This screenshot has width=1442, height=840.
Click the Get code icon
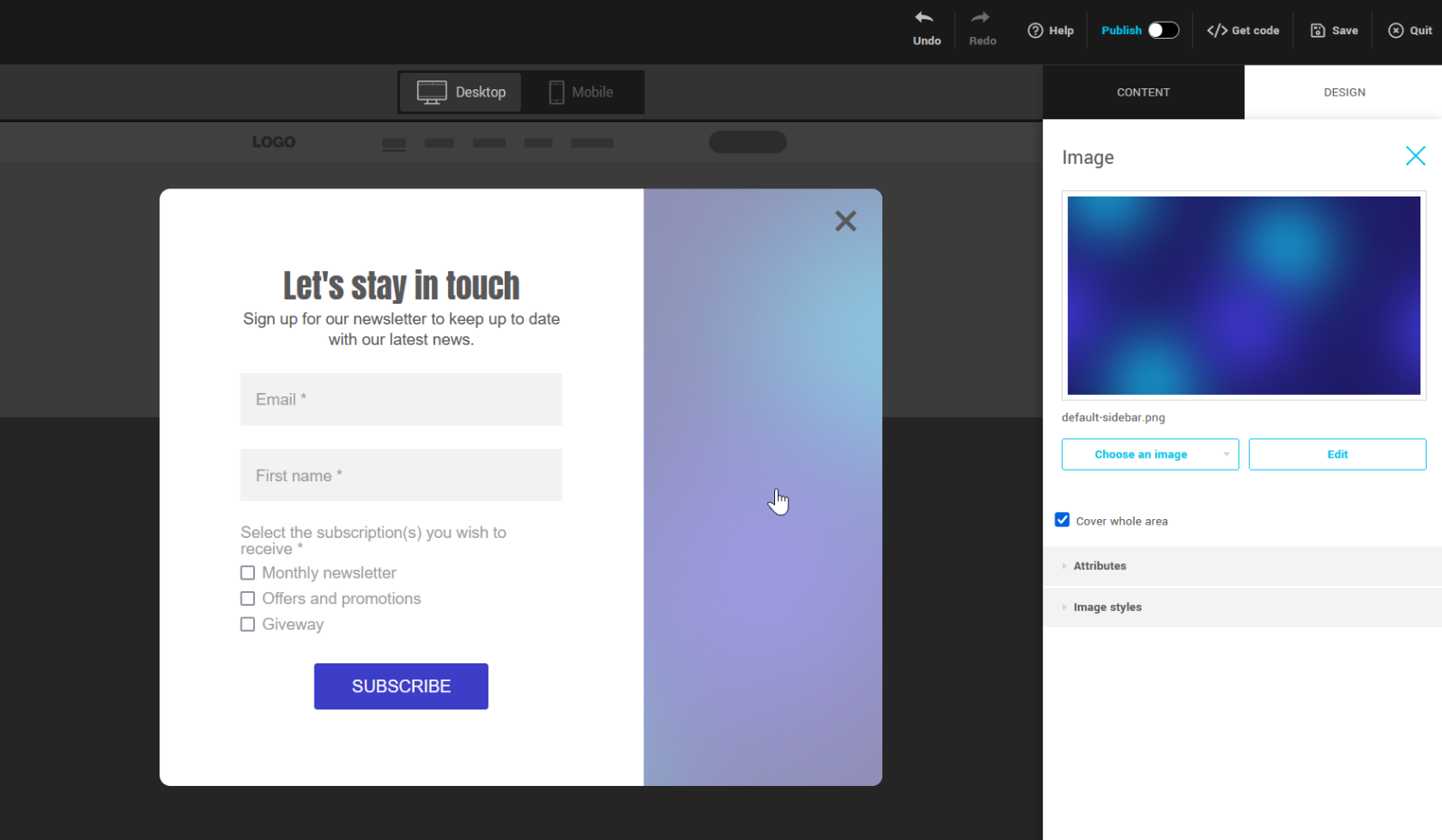[1217, 31]
